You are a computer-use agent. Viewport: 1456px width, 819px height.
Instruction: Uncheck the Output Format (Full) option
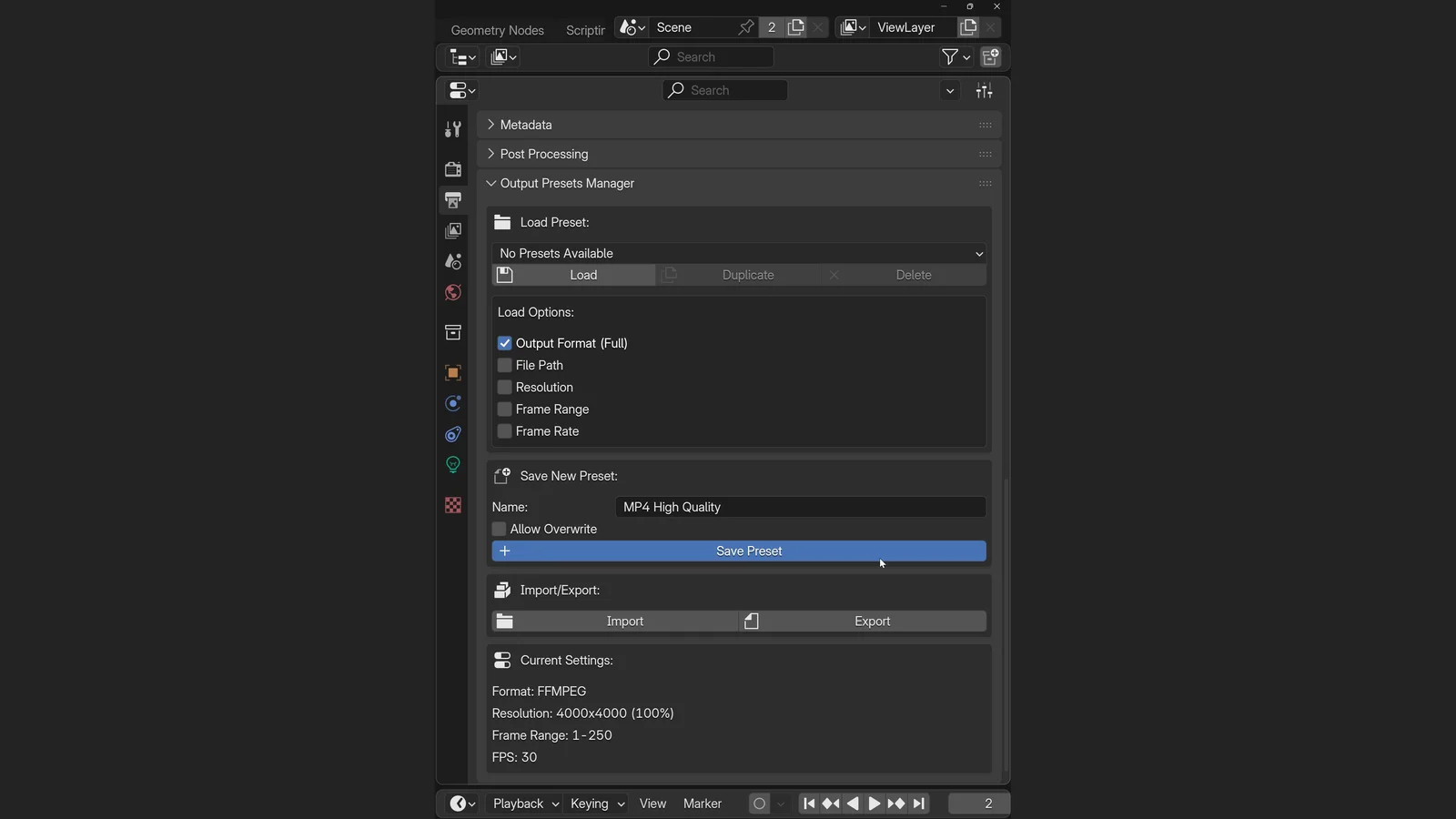(x=505, y=343)
